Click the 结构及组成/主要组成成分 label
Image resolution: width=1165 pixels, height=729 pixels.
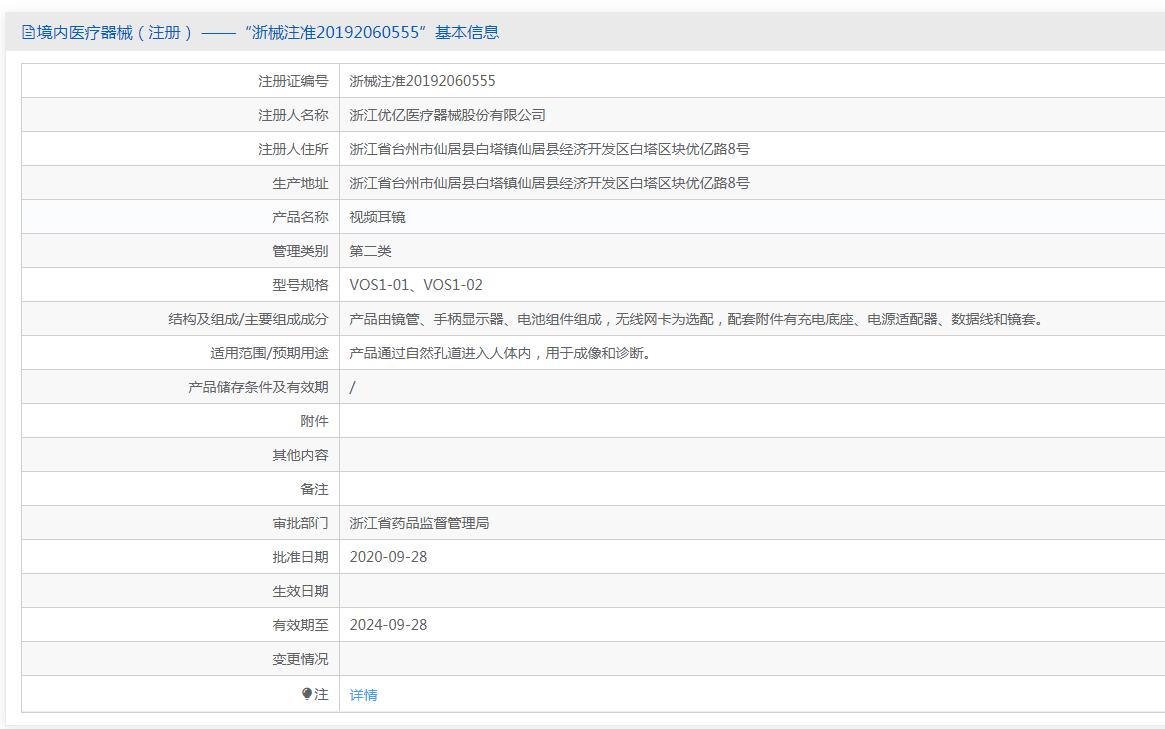248,319
